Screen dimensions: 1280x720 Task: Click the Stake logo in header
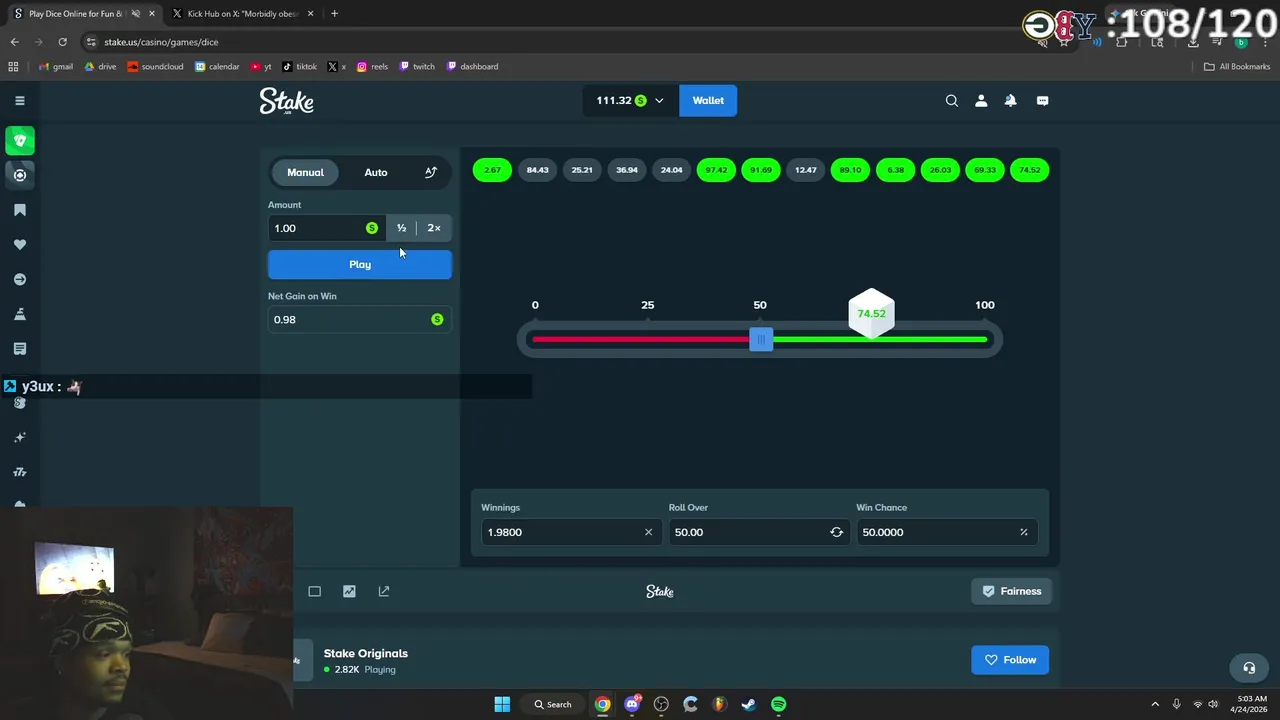coord(286,101)
